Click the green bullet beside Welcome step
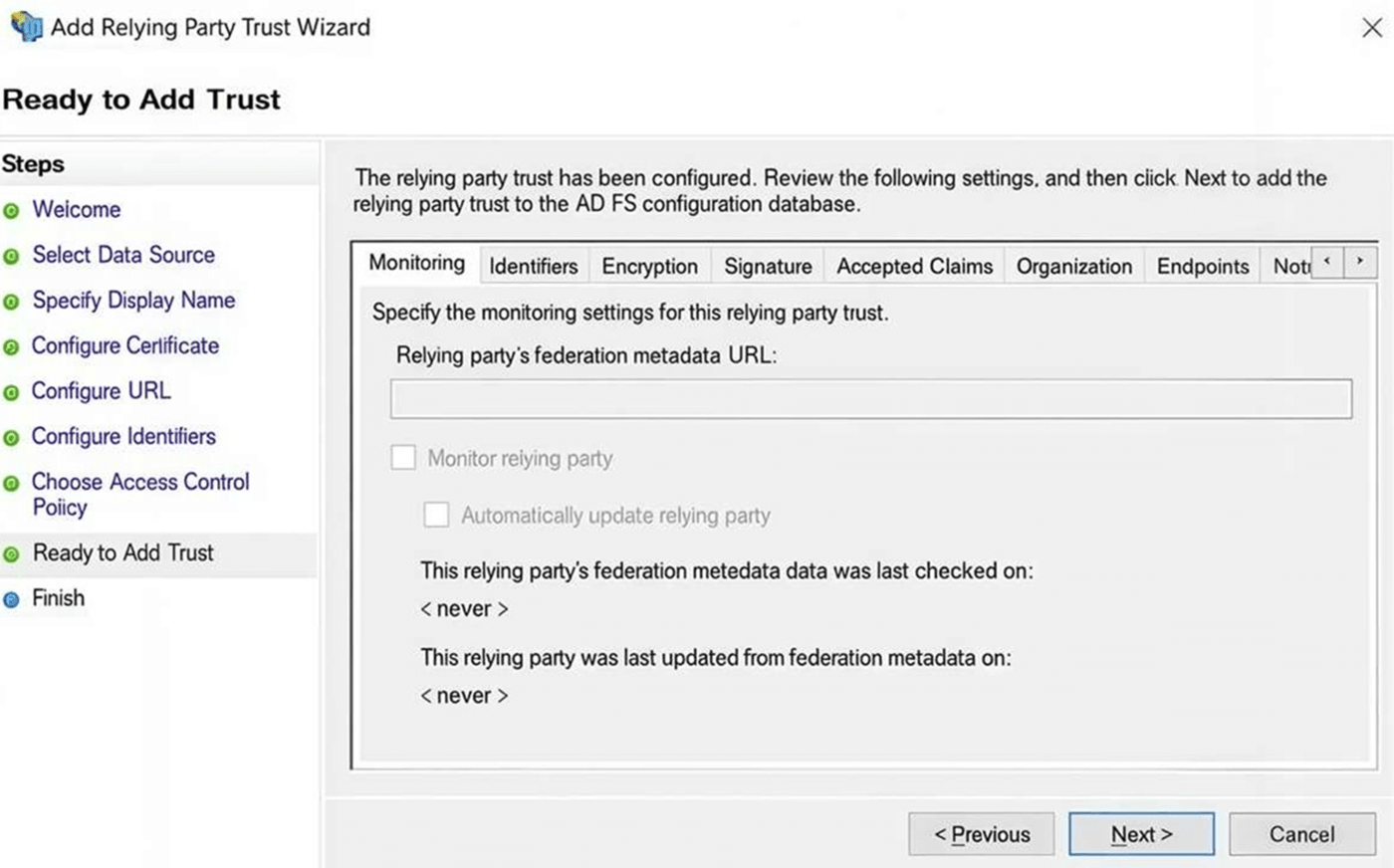1394x868 pixels. tap(12, 211)
